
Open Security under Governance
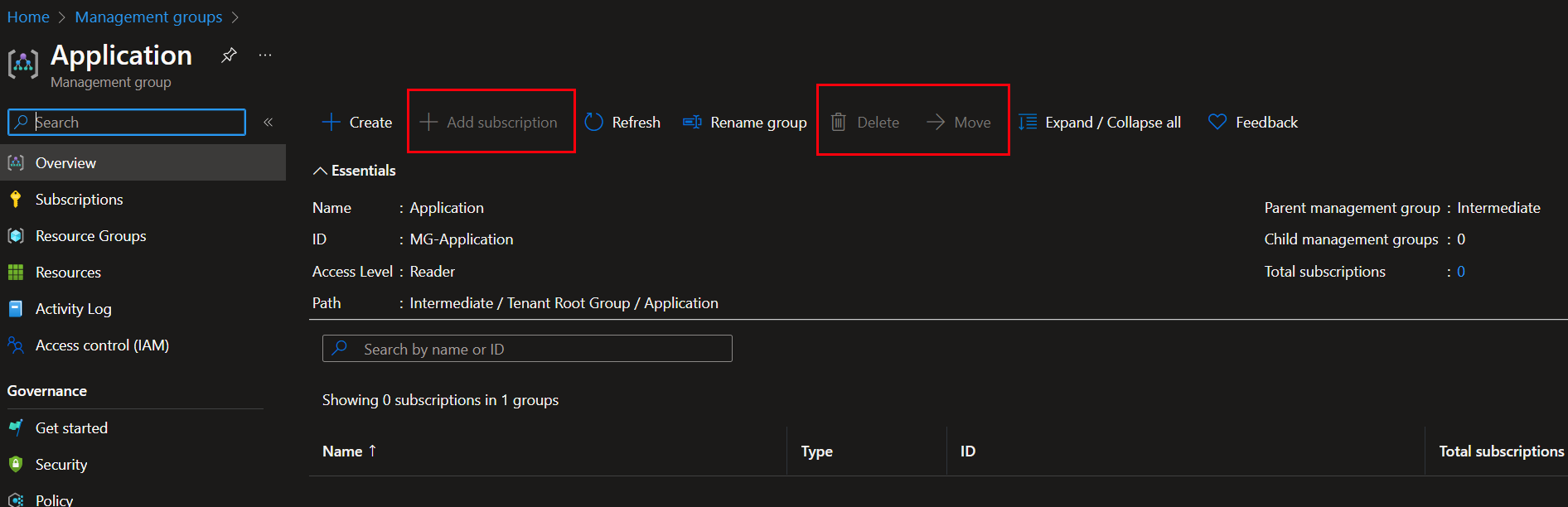(61, 464)
